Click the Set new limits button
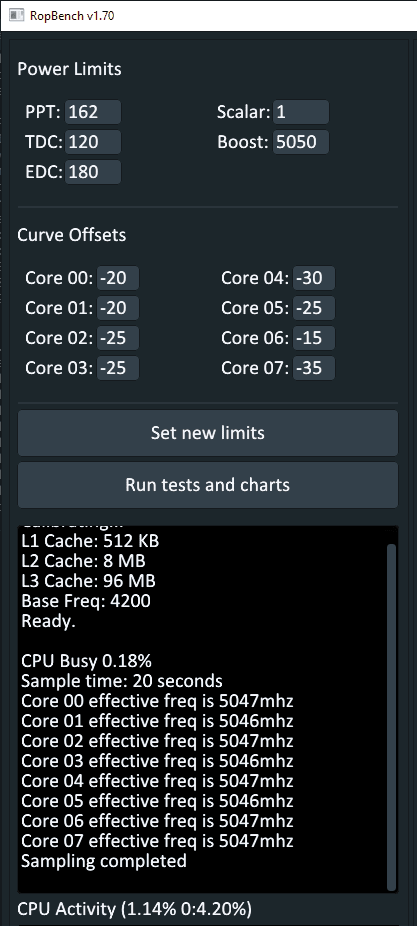The width and height of the screenshot is (417, 926). 208,433
